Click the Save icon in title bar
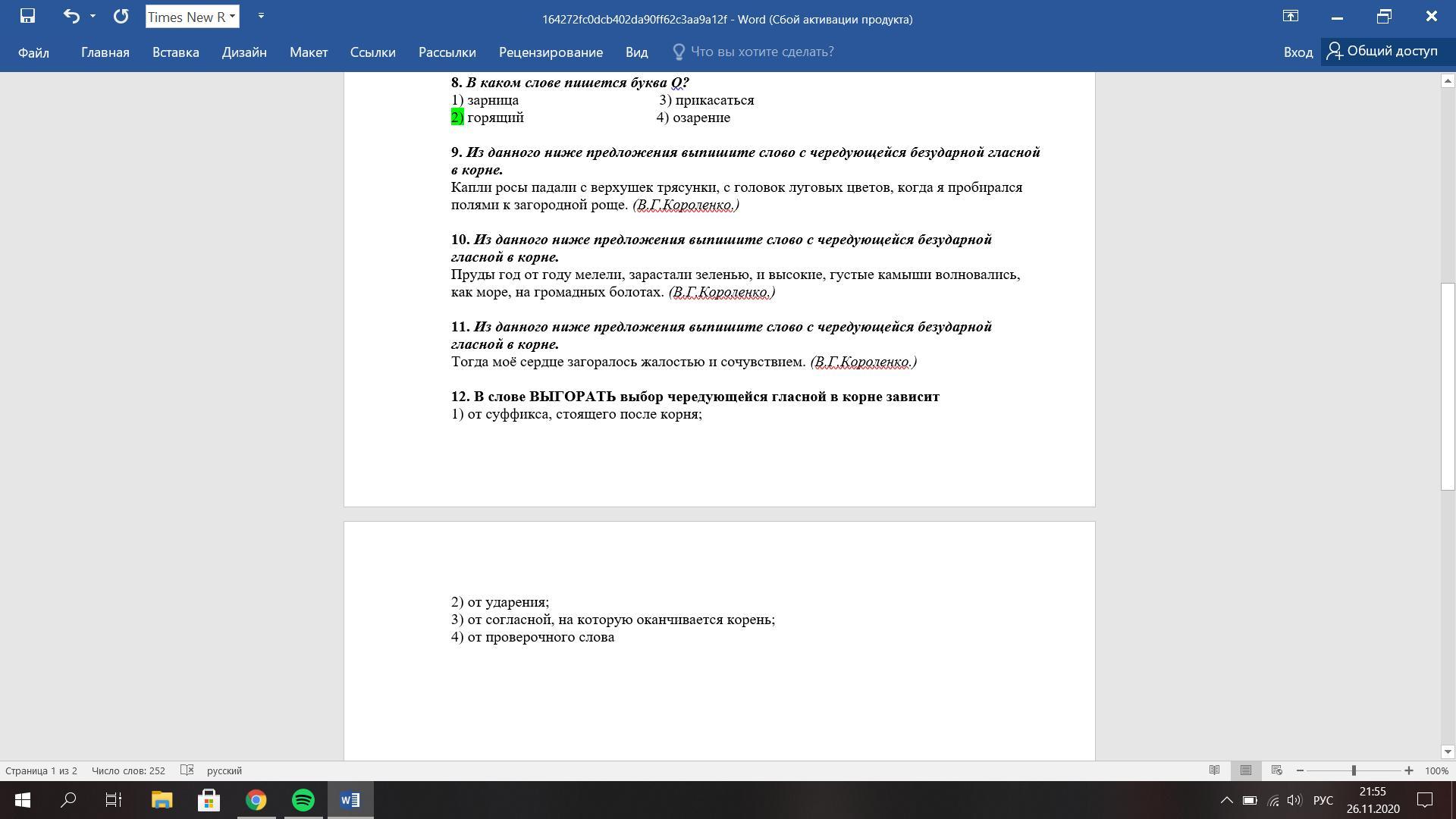This screenshot has width=1456, height=819. pos(27,16)
